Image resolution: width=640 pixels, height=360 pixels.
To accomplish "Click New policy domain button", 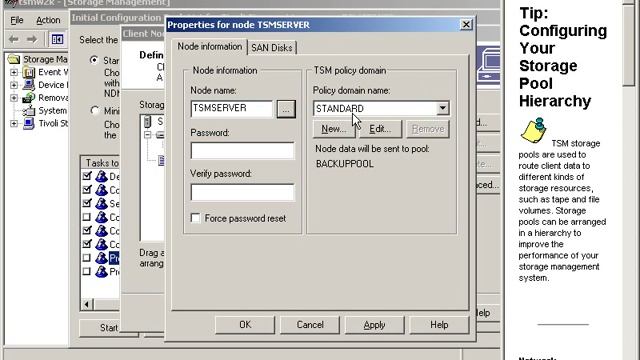I will pos(333,129).
